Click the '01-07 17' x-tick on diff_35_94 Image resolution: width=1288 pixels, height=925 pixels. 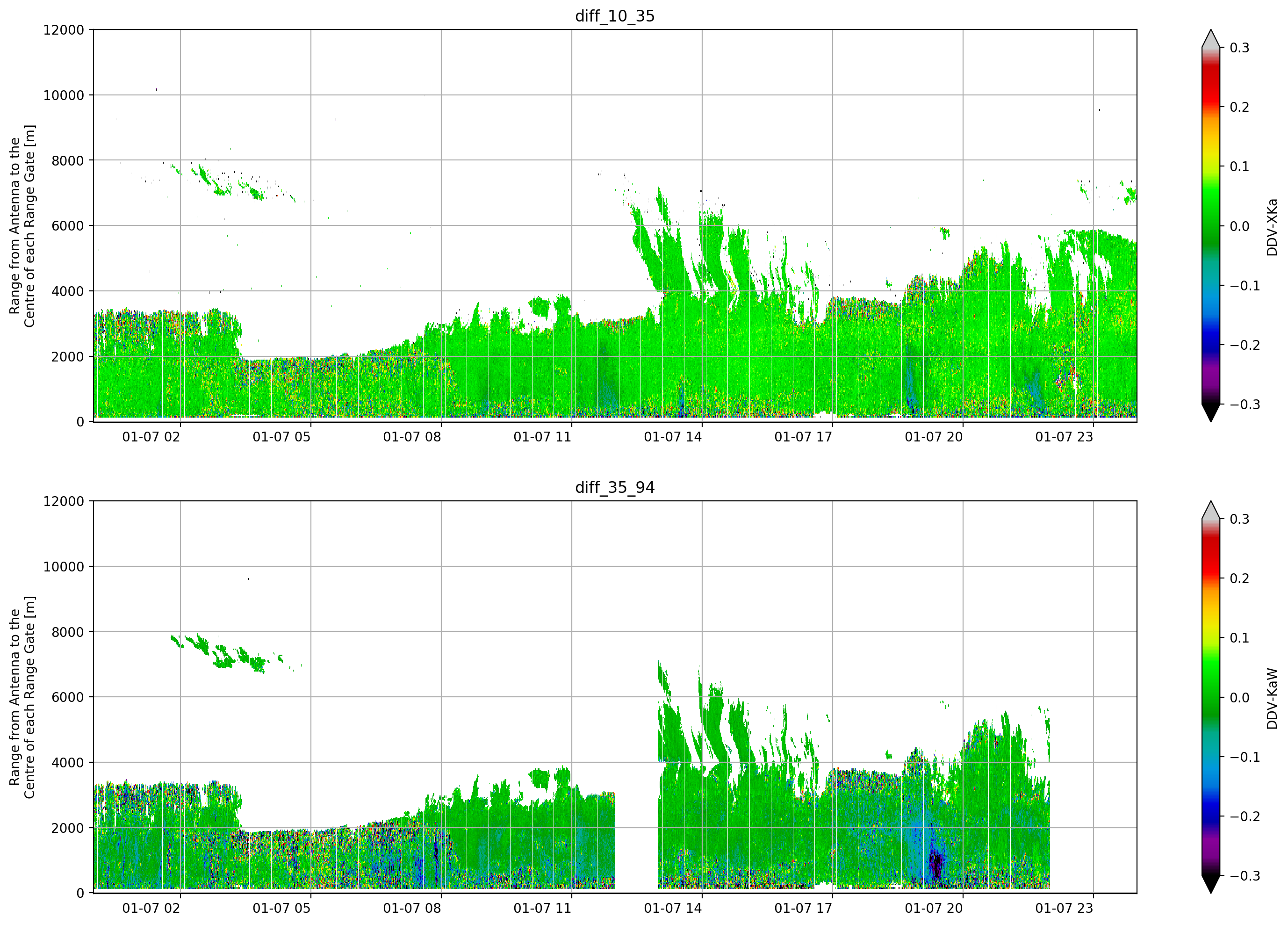[803, 909]
